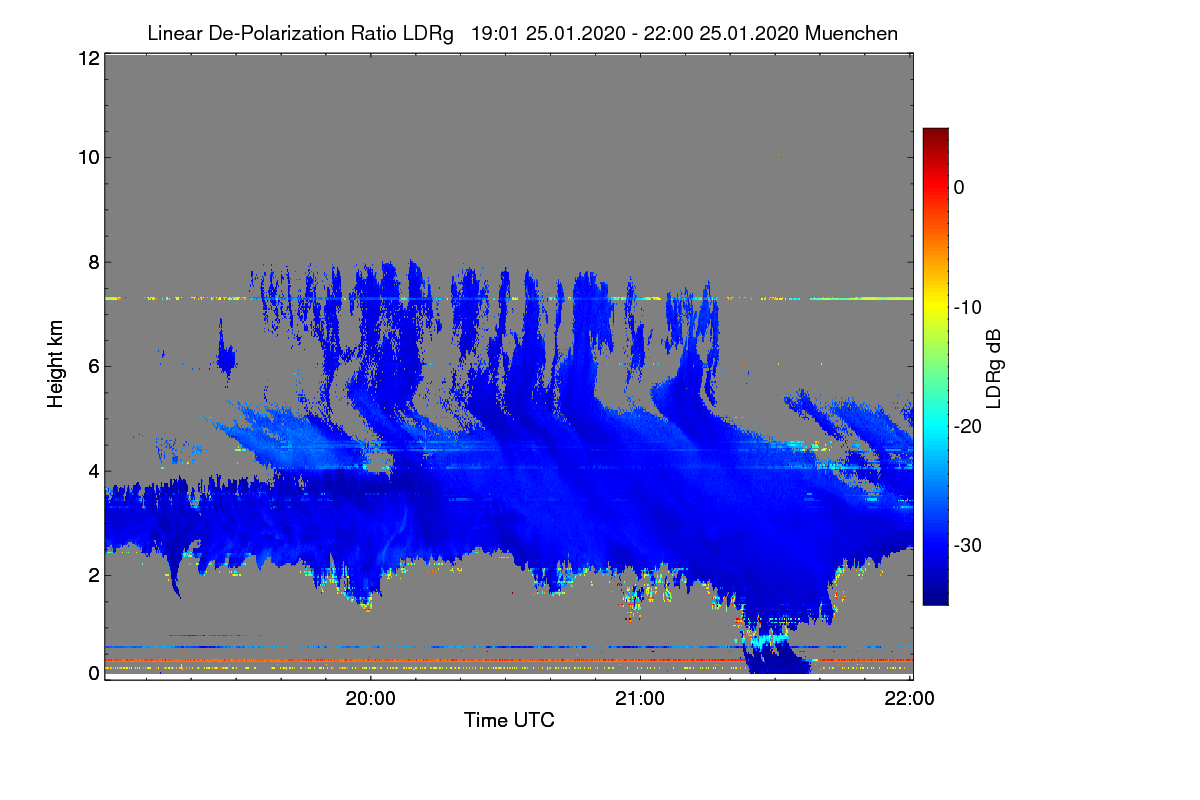Viewport: 1200px width, 800px height.
Task: Click the colorbar tick label '-20'
Action: click(x=968, y=426)
